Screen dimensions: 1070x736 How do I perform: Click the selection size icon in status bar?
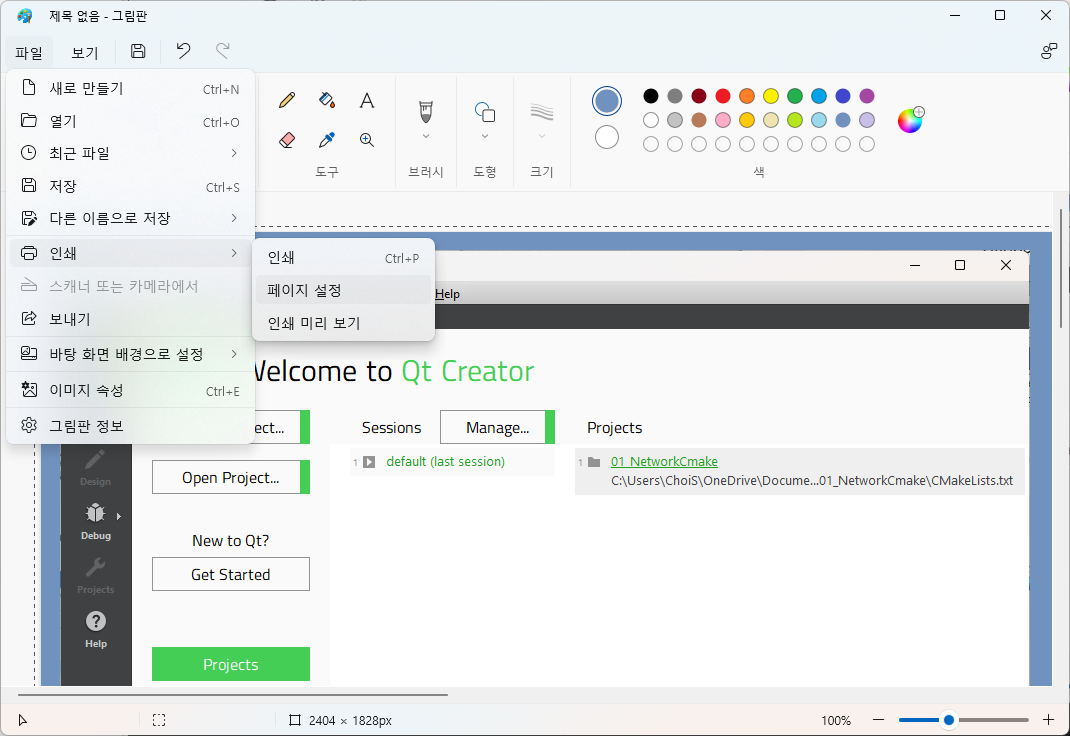click(159, 720)
